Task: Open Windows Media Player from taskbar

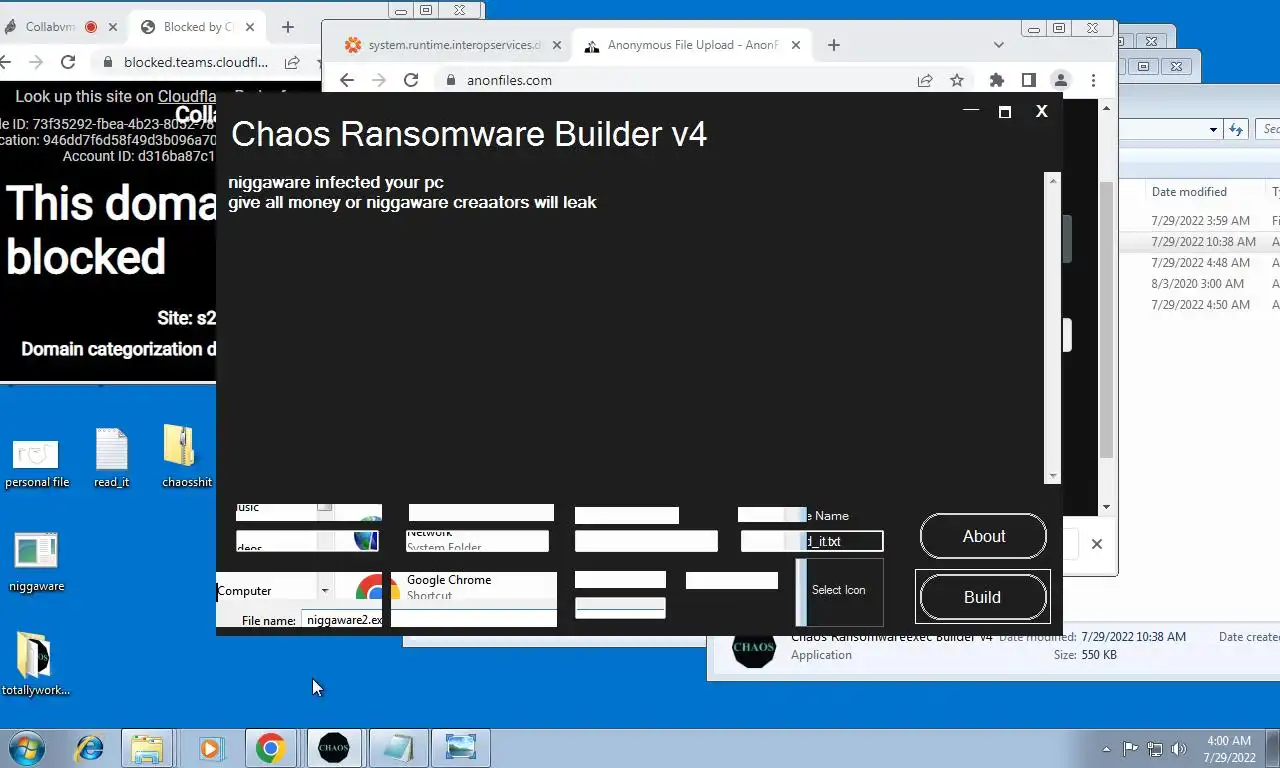Action: coord(209,748)
